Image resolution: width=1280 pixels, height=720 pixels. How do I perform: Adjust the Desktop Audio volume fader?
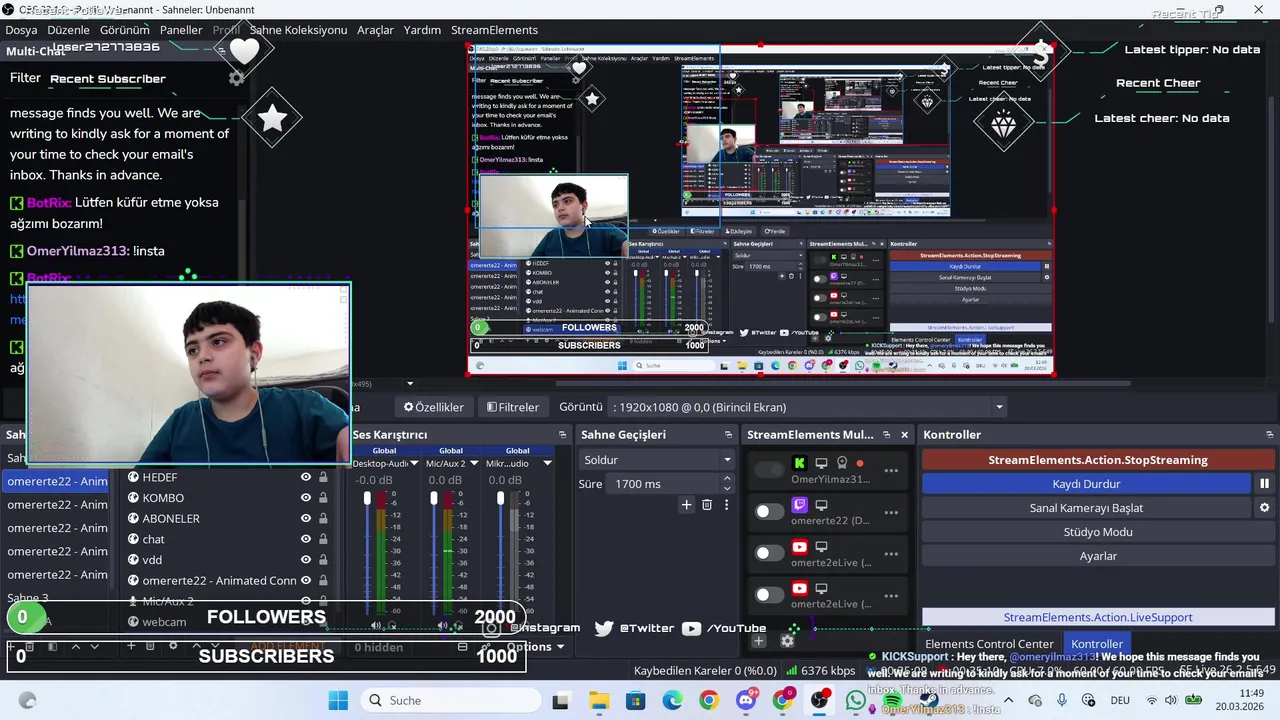pyautogui.click(x=367, y=498)
